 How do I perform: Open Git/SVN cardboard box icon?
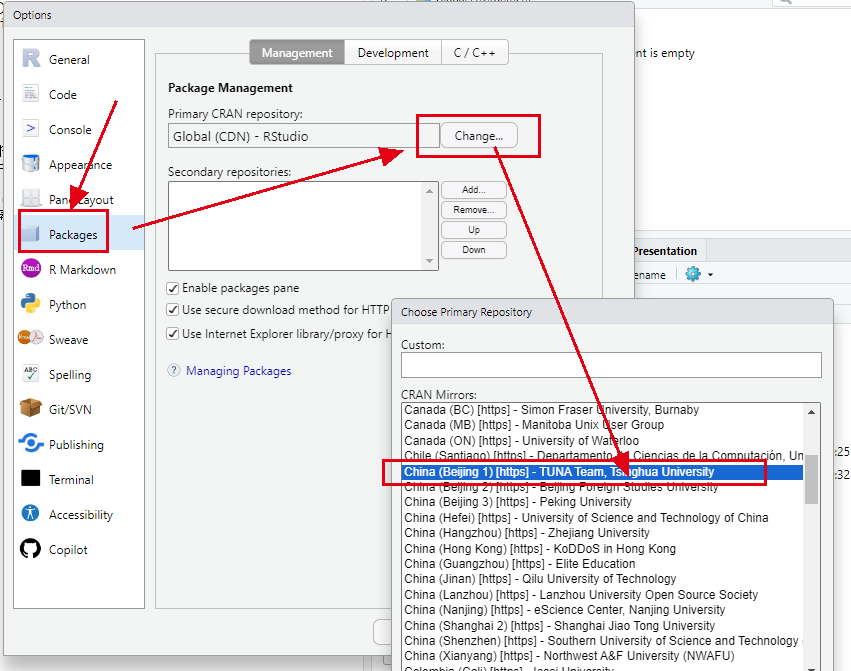[x=31, y=408]
